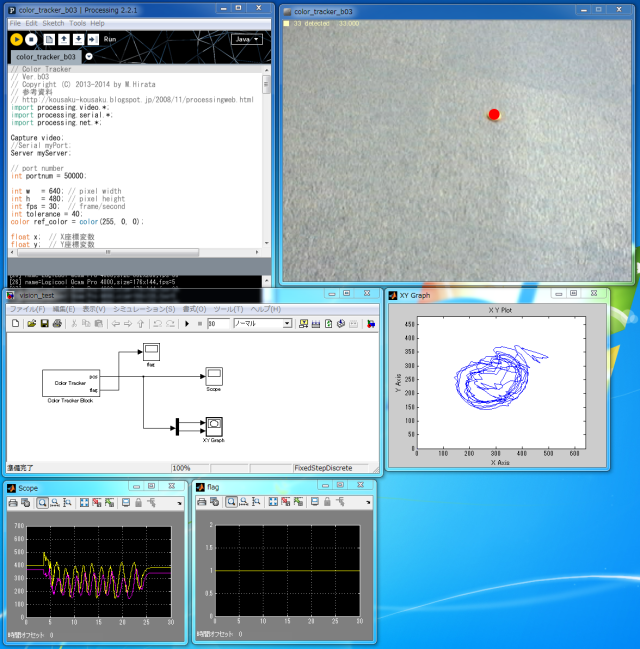Open Parameters icon in Scope window toolbar

point(26,503)
